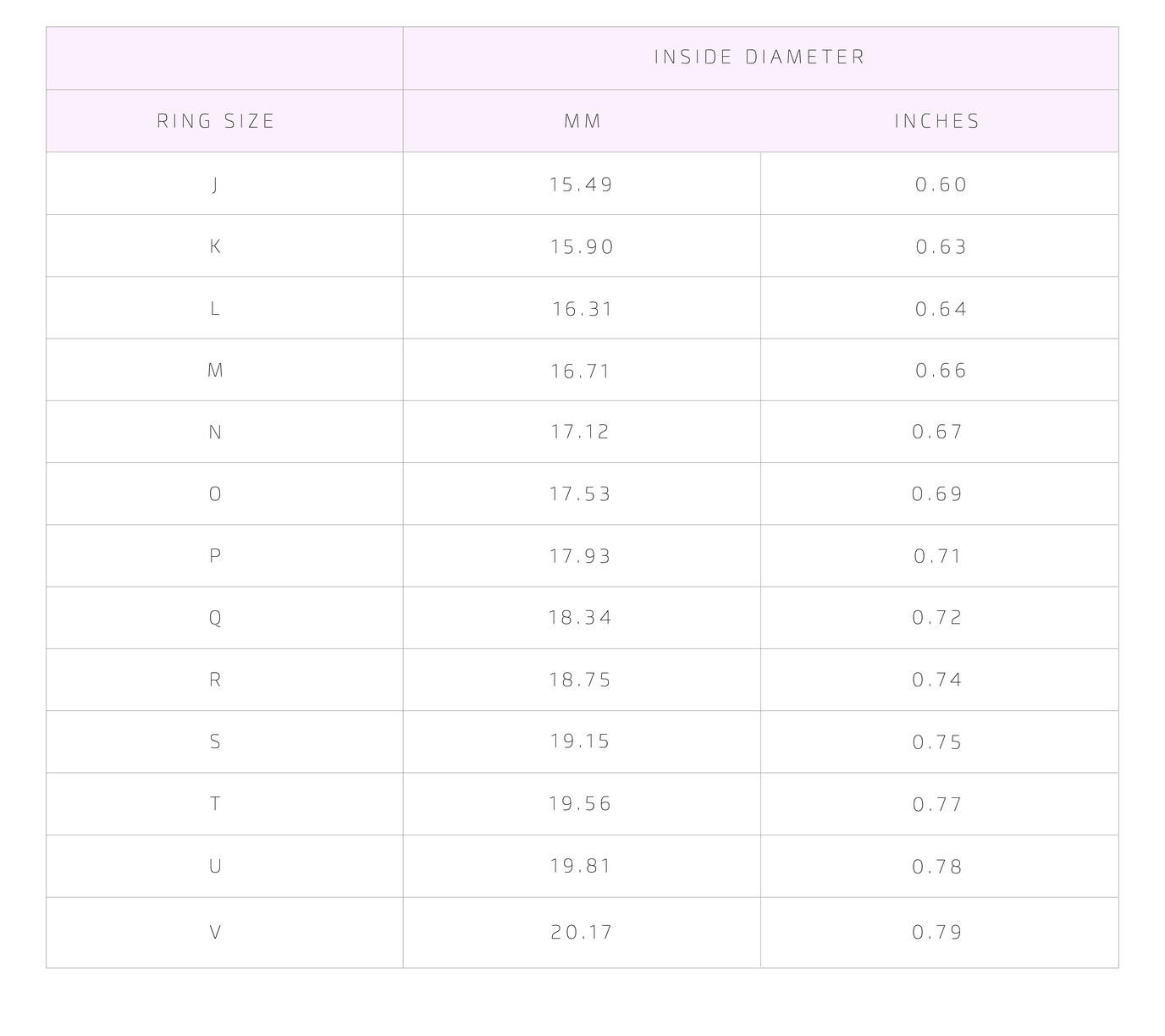Screen dimensions: 1165x1036
Task: Click the 0.69 inches value
Action: tap(937, 493)
